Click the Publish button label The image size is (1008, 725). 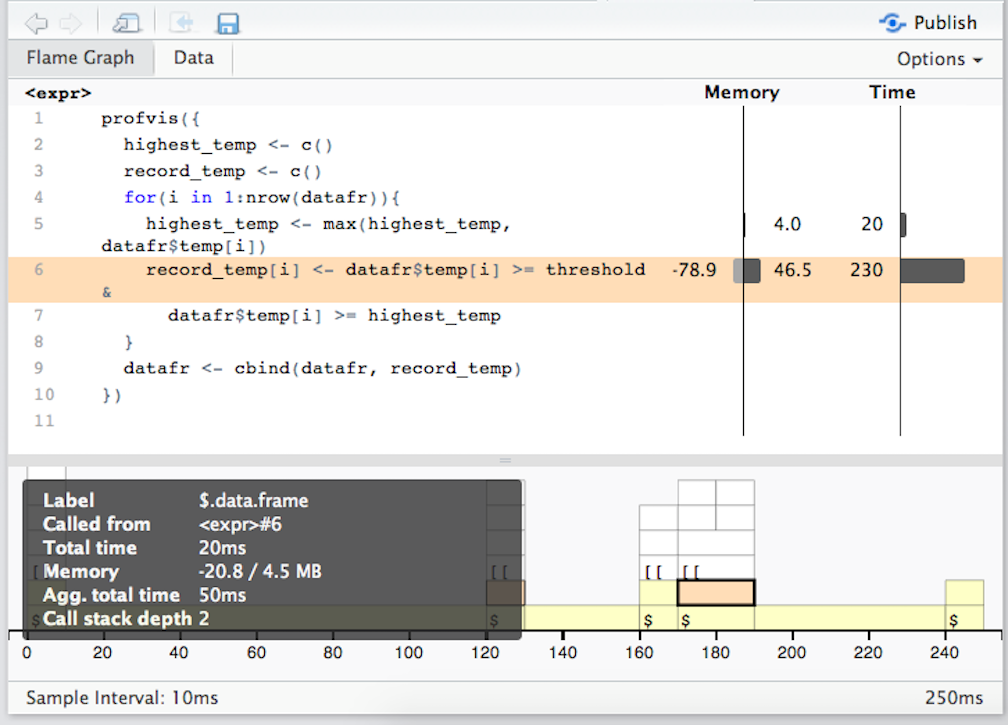coord(945,22)
